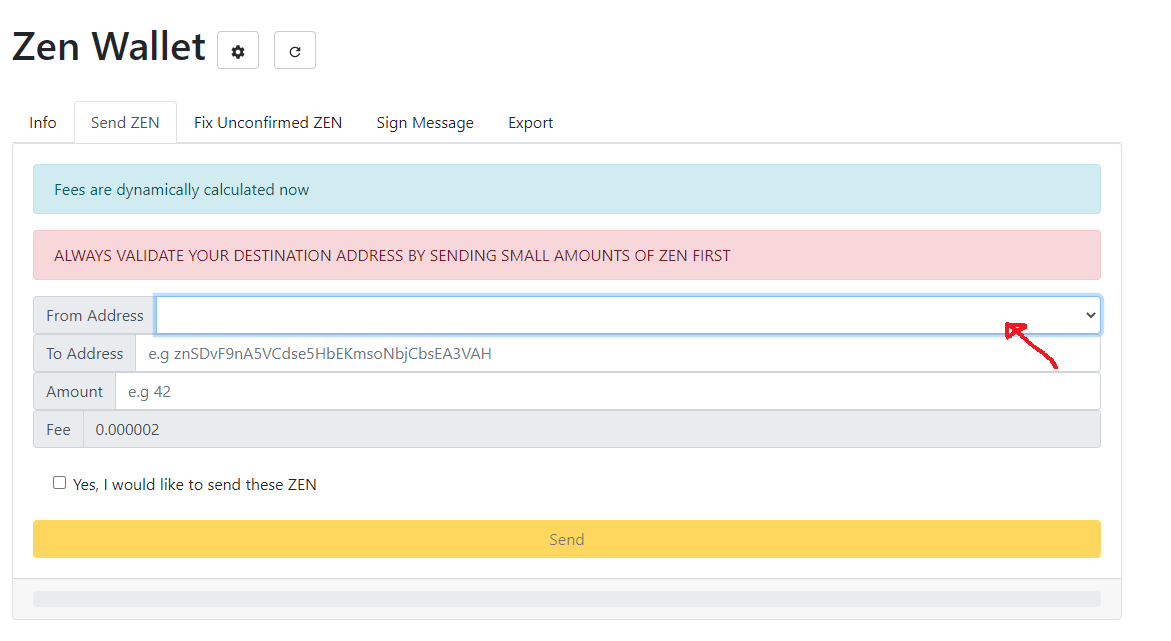The image size is (1171, 641).
Task: Click into the Amount field
Action: point(608,391)
